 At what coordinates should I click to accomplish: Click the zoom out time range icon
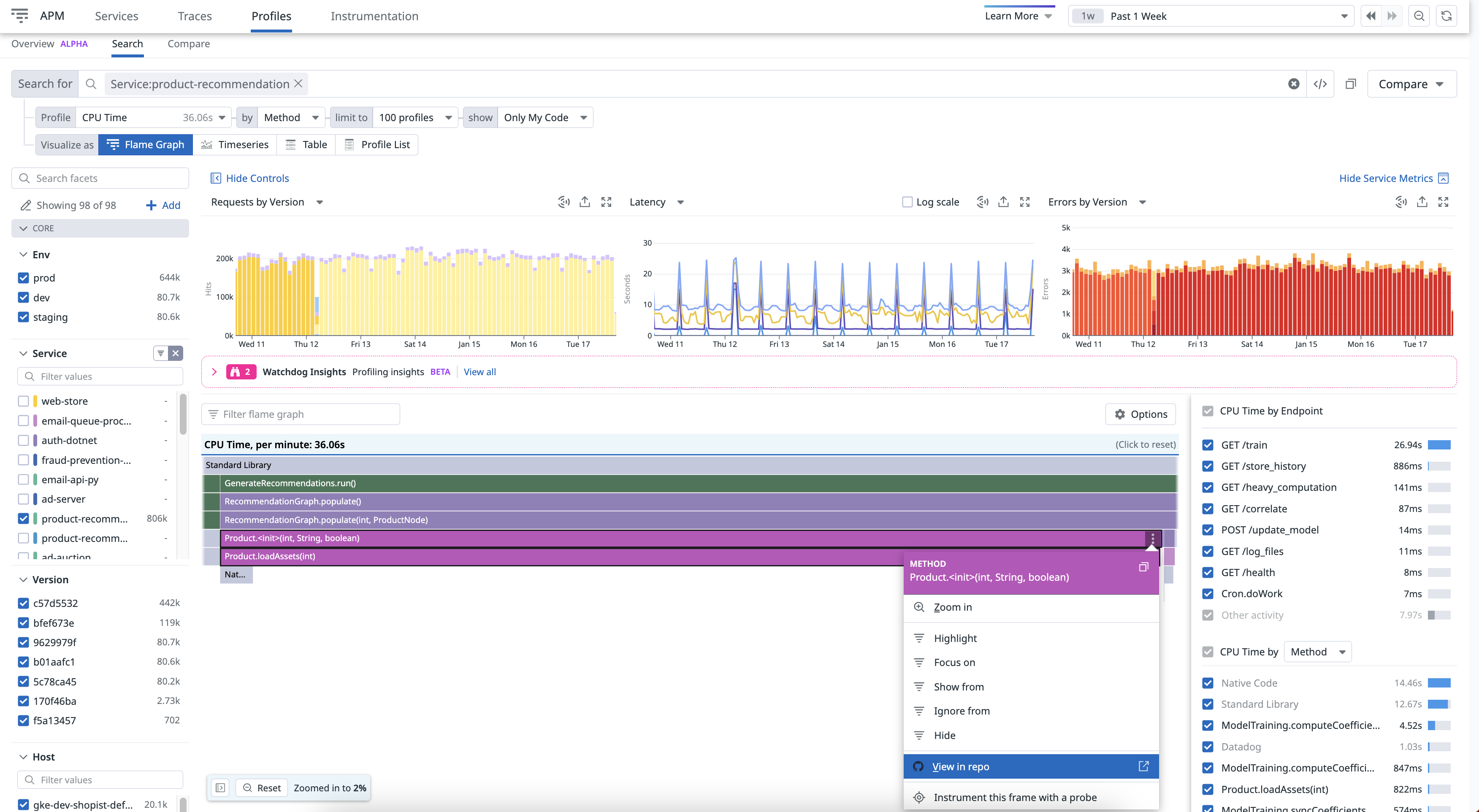(x=1419, y=16)
